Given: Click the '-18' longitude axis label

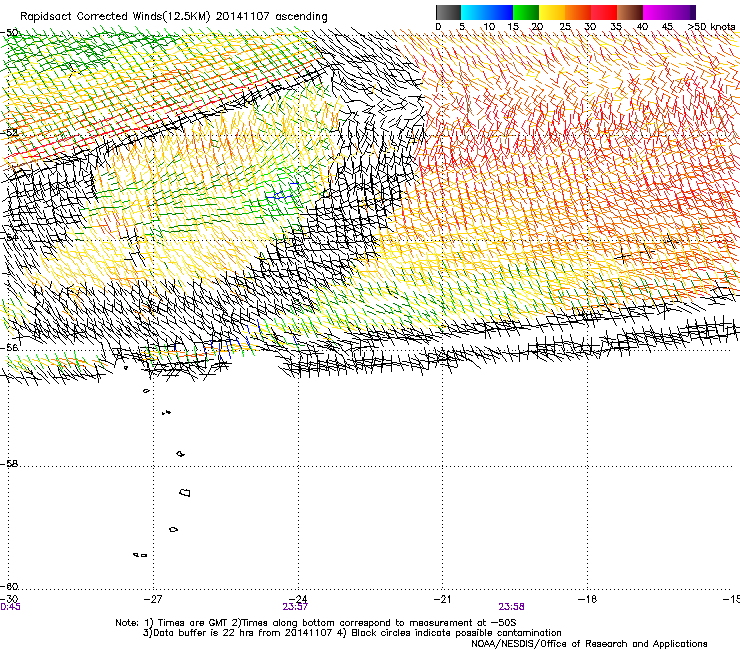Looking at the screenshot, I should (x=588, y=599).
